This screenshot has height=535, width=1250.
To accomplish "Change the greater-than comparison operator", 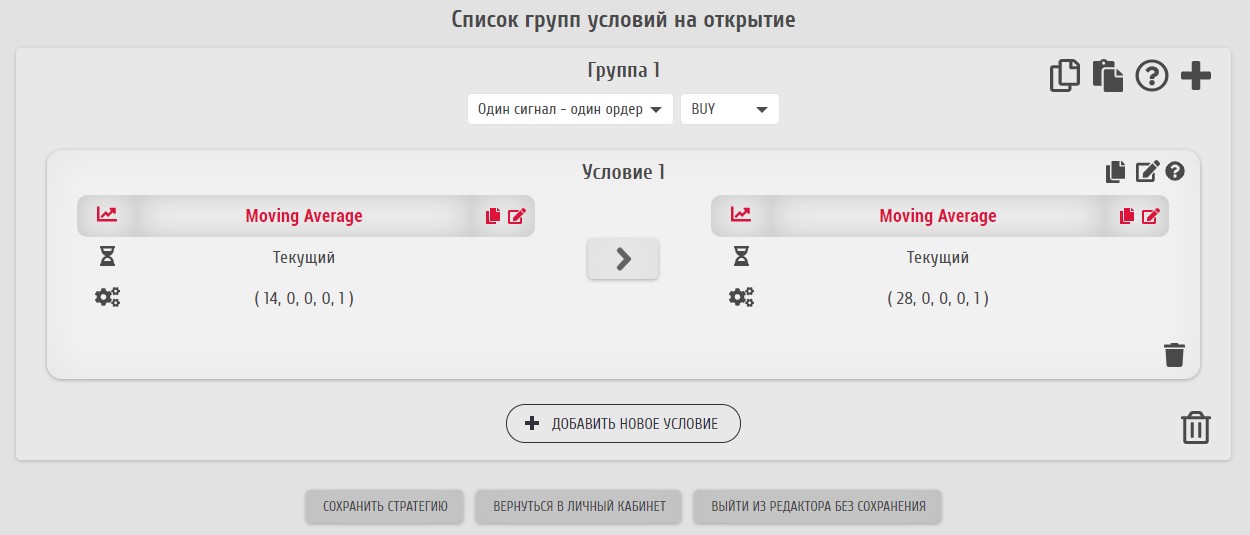I will [x=623, y=259].
